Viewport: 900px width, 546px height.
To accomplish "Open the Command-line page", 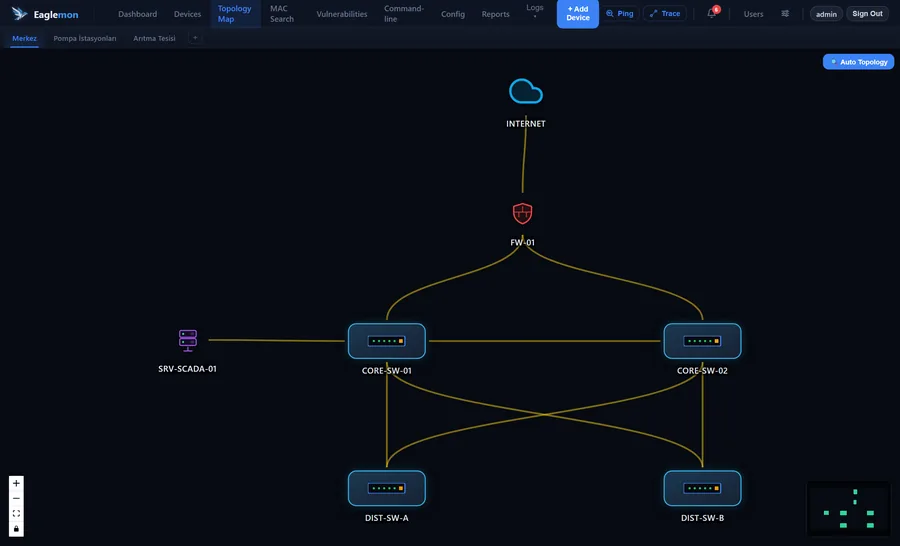I will coord(404,14).
